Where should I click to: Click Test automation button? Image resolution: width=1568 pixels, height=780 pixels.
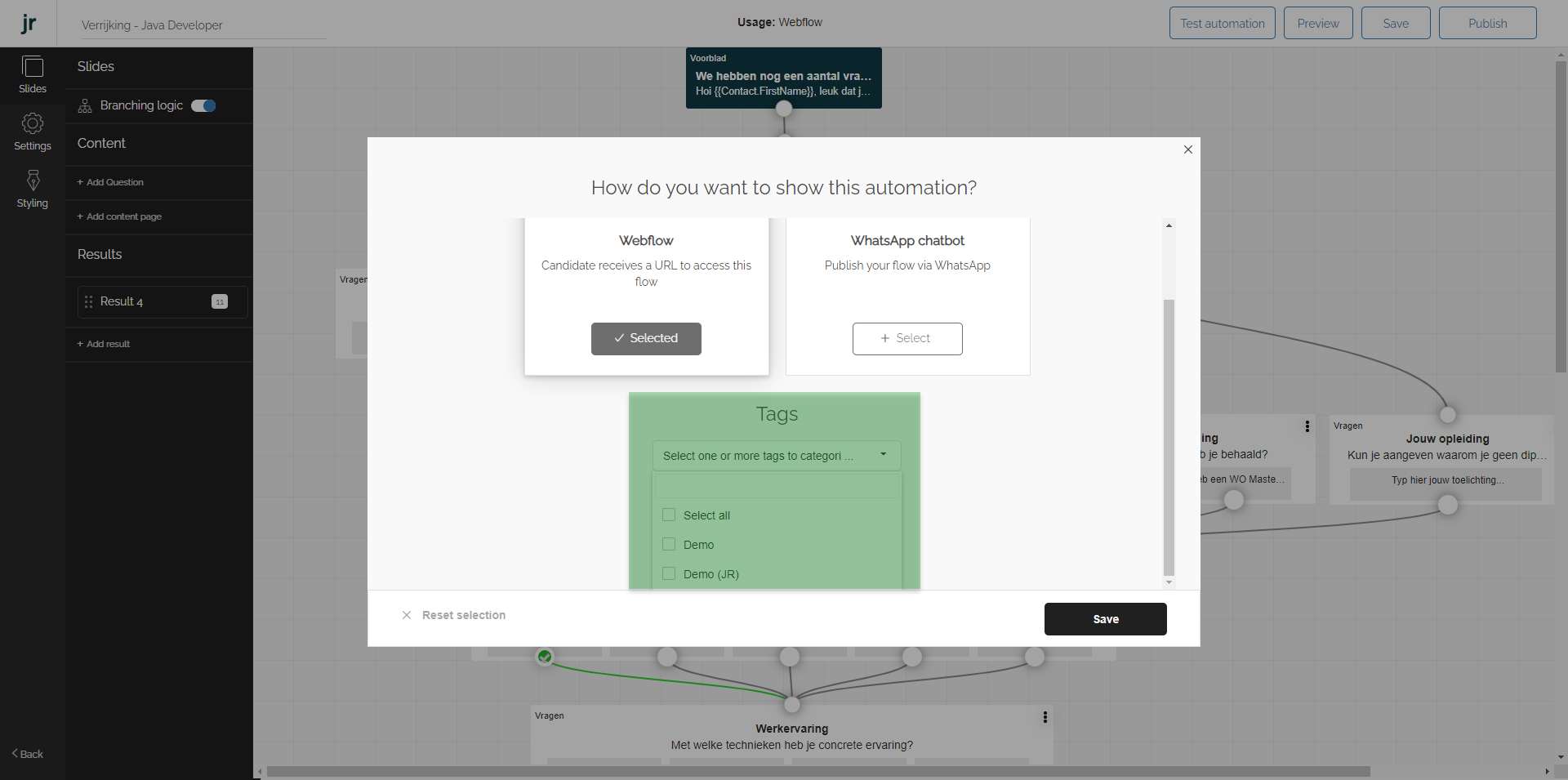coord(1222,23)
